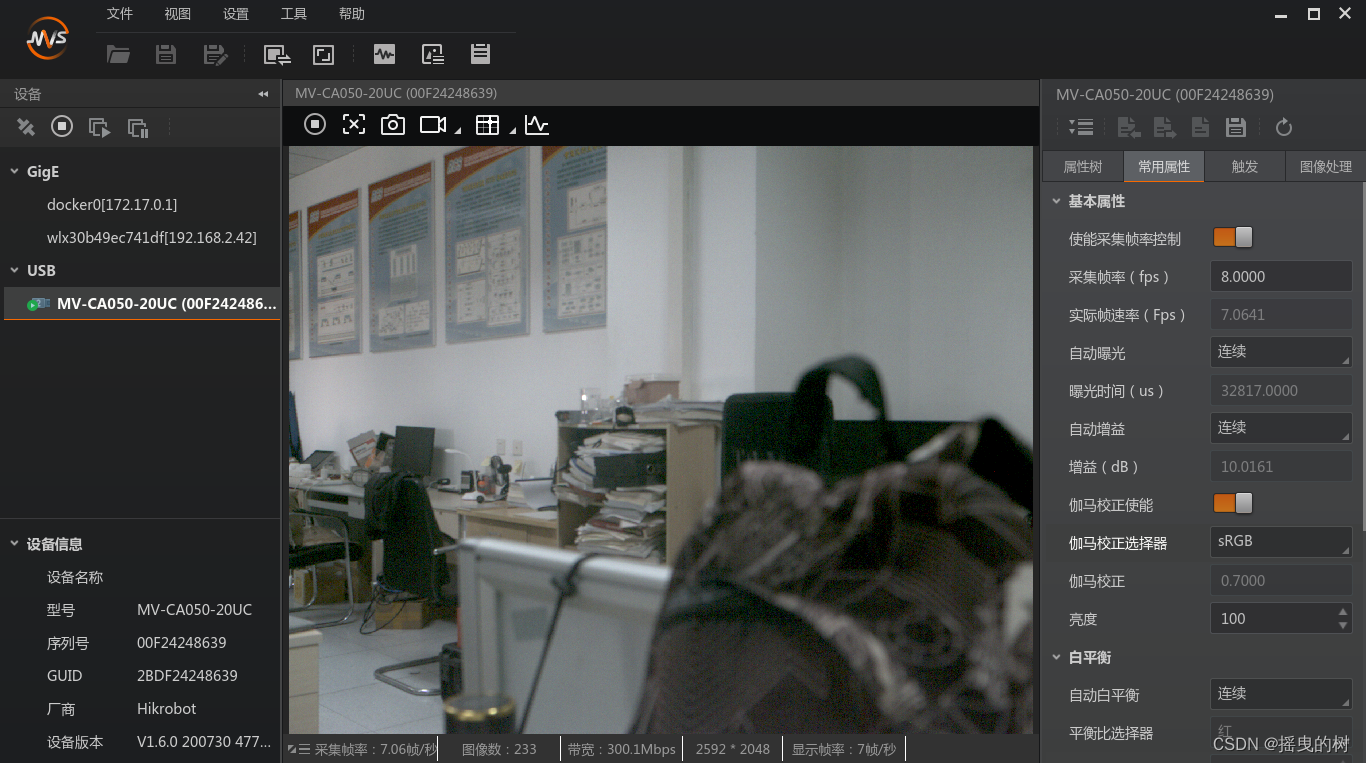This screenshot has height=763, width=1366.
Task: Click the batch stop acquisition icon
Action: 138,127
